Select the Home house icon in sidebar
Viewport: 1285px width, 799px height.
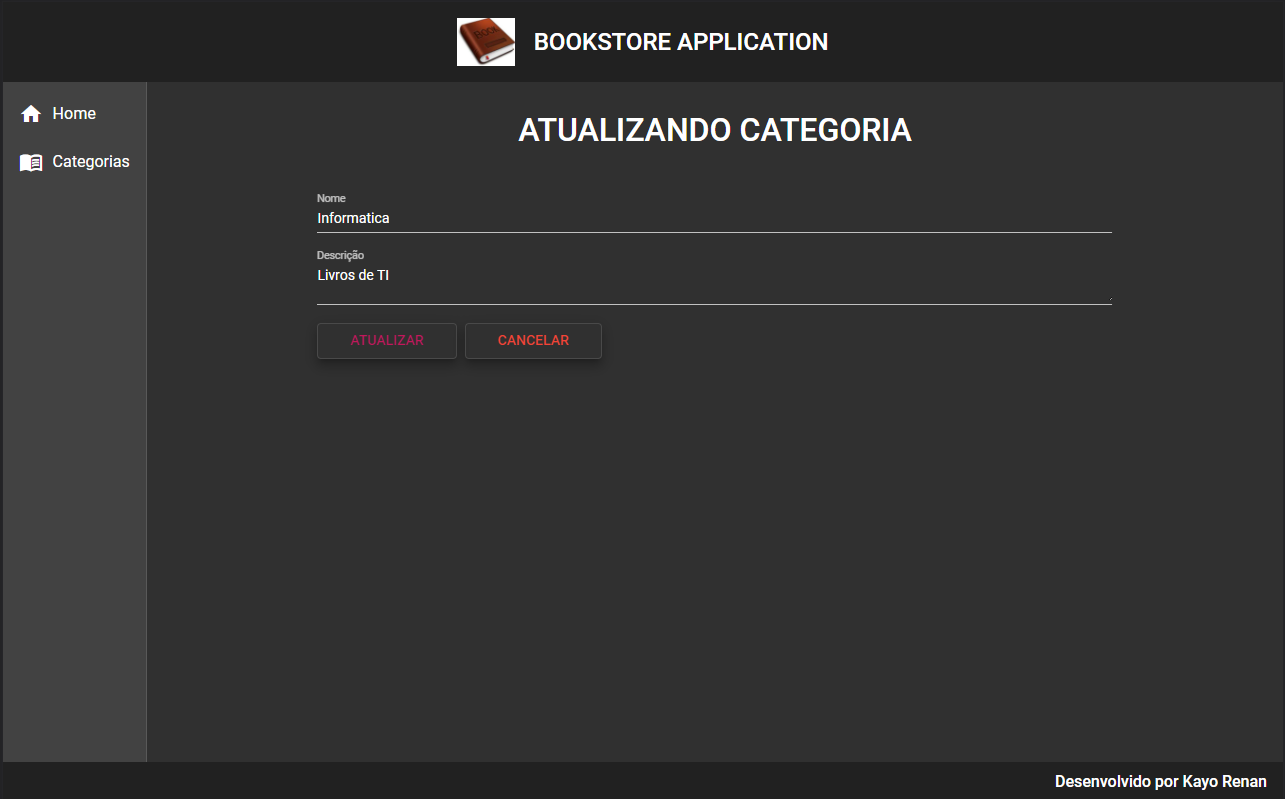(x=30, y=113)
